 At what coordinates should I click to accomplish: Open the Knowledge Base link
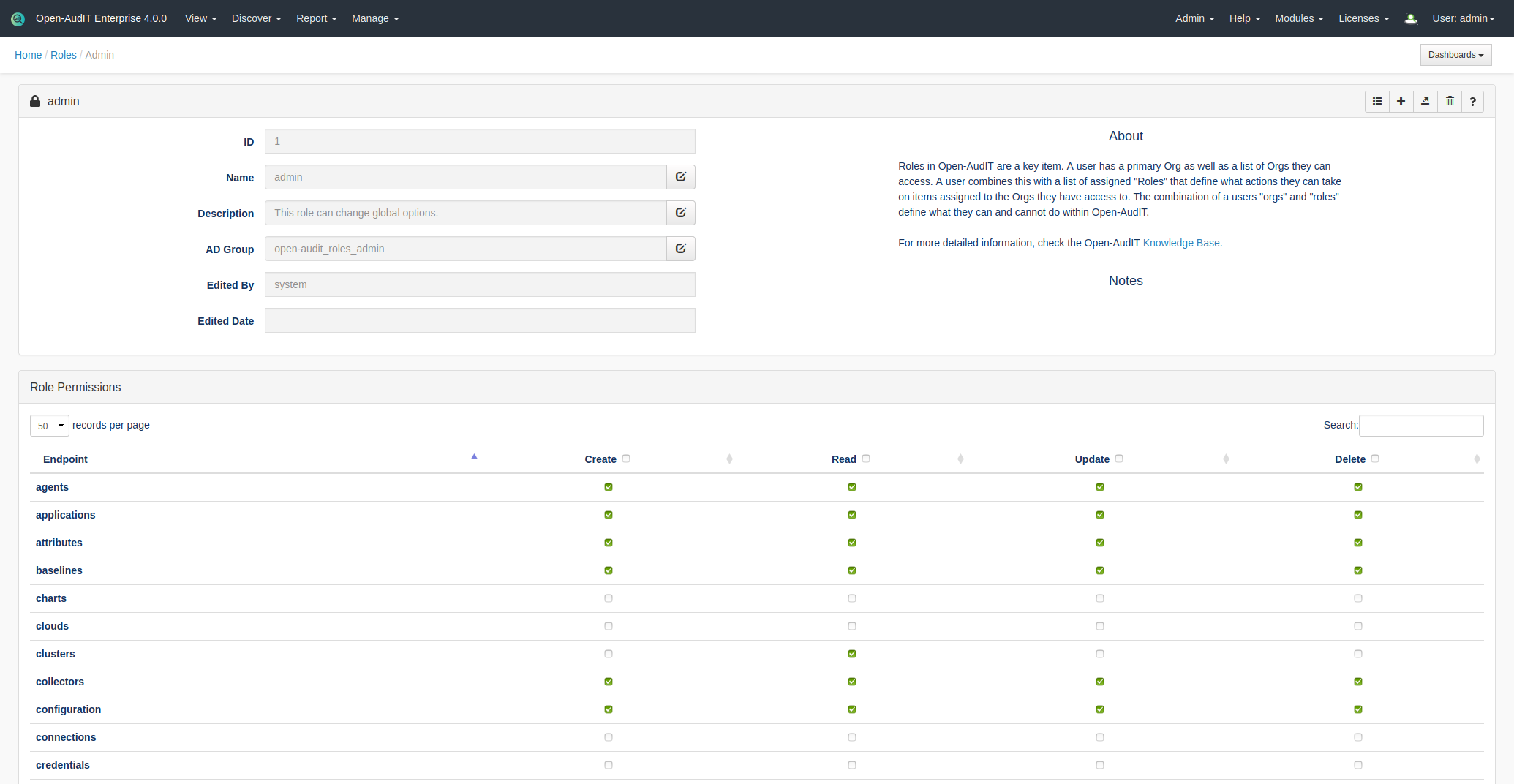[x=1180, y=243]
